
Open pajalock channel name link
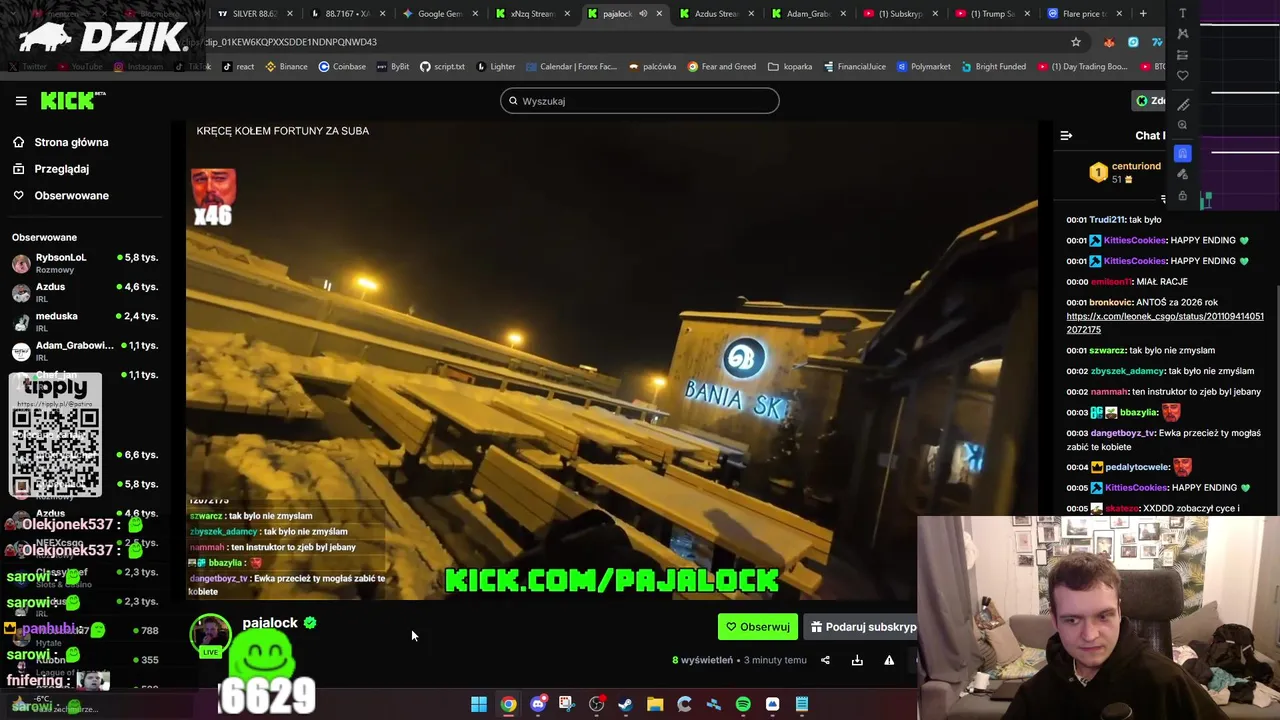[270, 623]
